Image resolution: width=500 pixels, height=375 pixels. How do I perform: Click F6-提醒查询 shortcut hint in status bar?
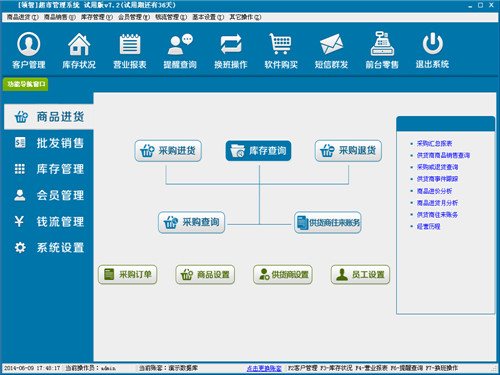(407, 368)
